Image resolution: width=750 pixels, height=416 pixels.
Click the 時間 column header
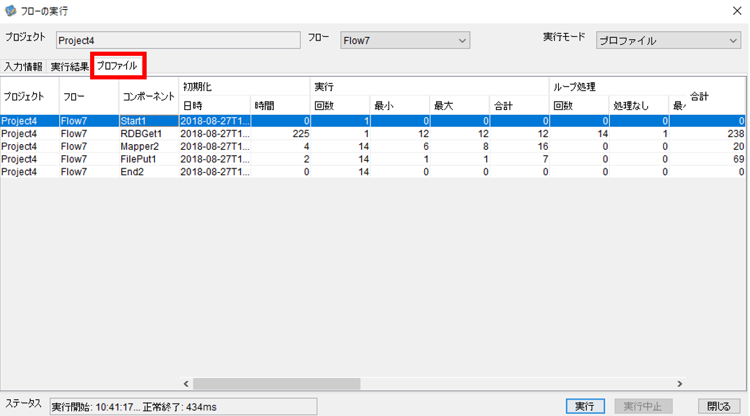(x=280, y=106)
